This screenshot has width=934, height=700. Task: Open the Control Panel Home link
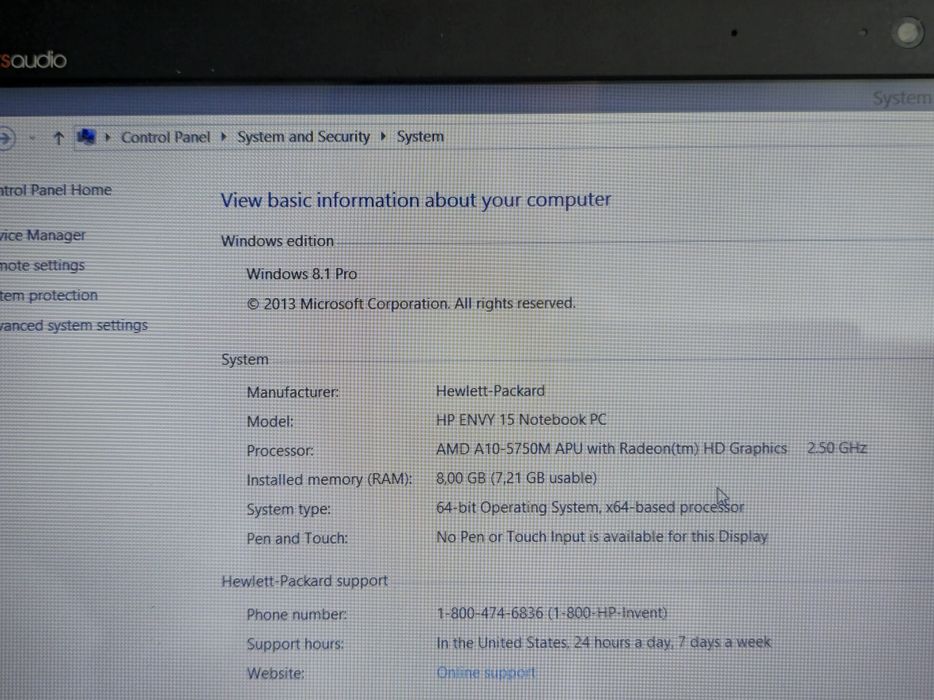55,190
